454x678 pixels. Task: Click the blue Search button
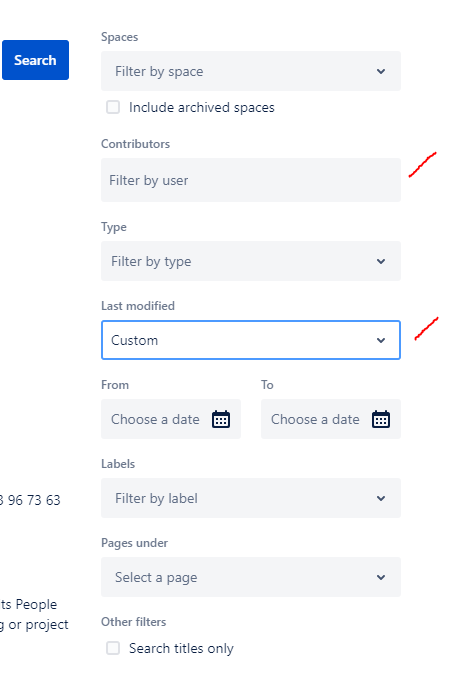pyautogui.click(x=35, y=60)
